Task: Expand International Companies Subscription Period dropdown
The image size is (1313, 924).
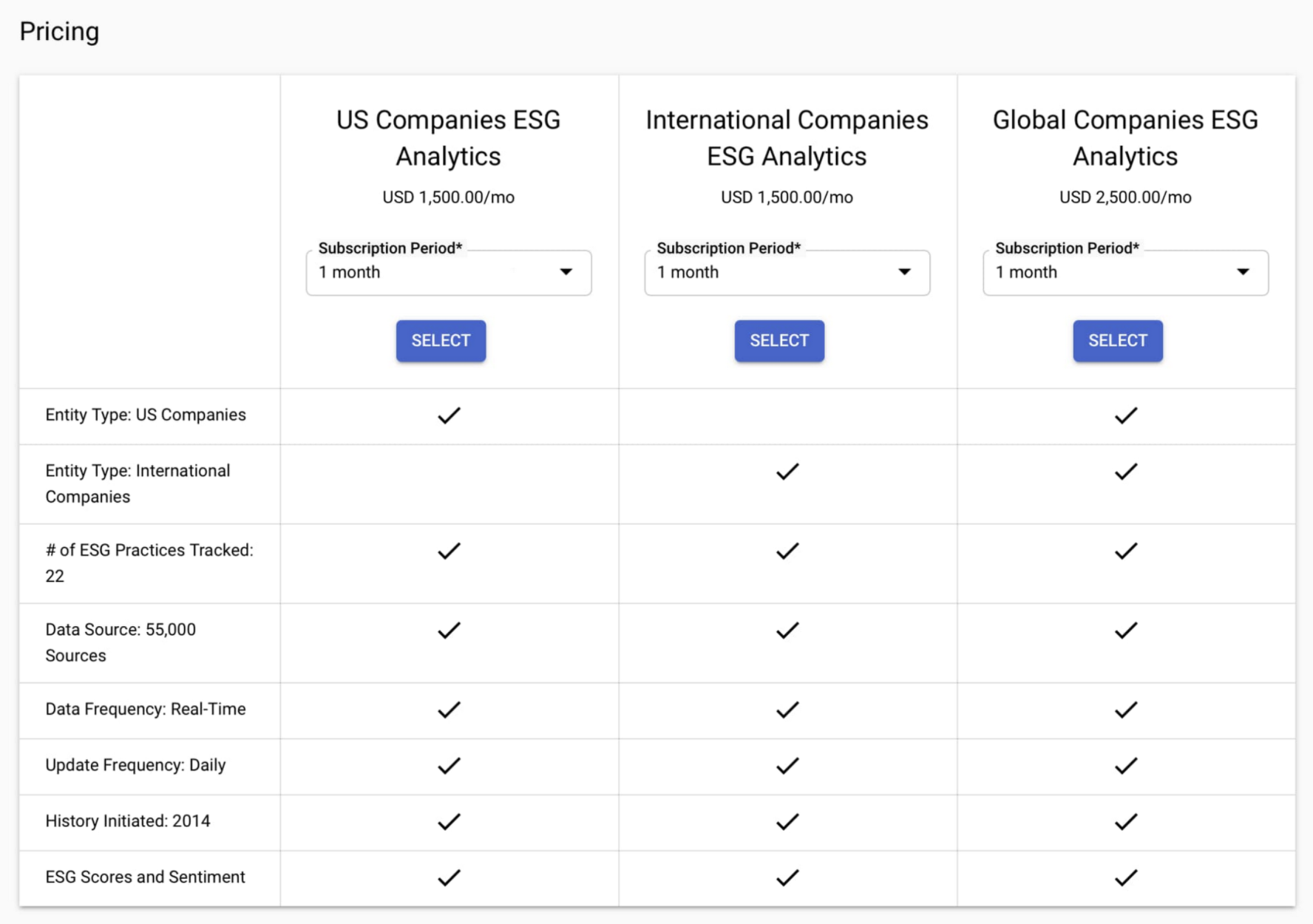Action: [x=787, y=273]
